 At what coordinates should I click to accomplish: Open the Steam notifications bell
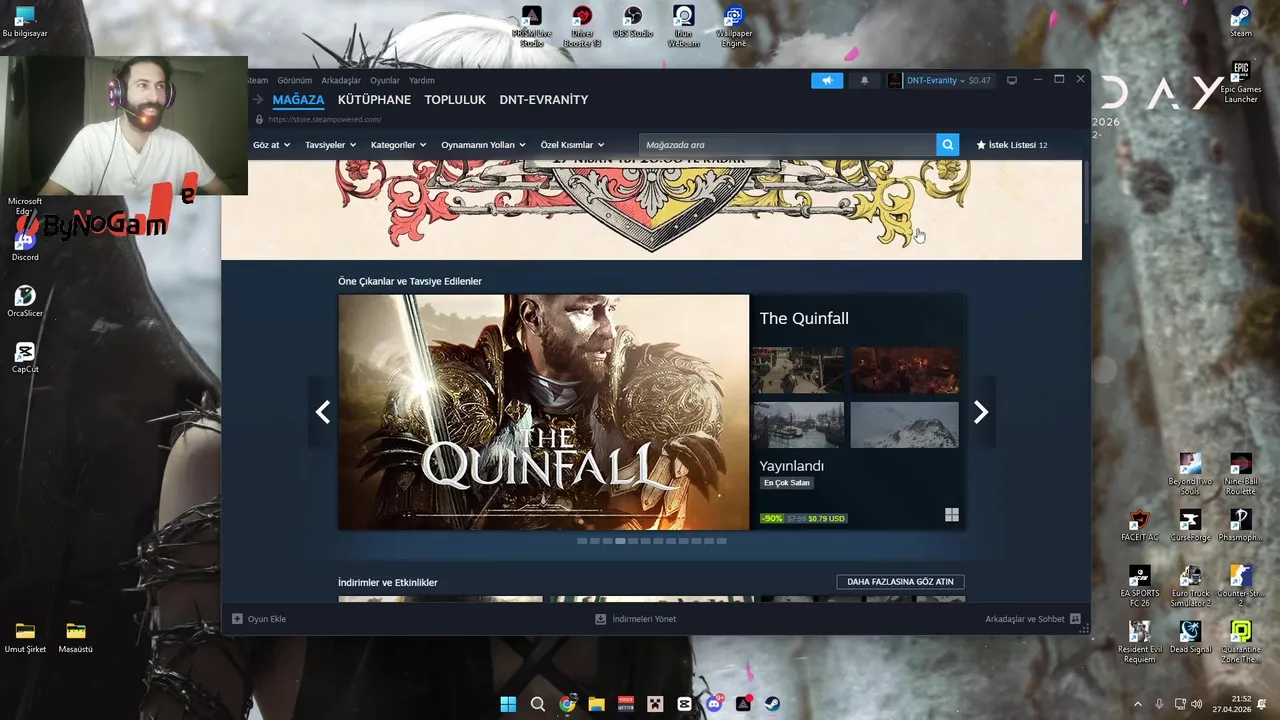864,80
